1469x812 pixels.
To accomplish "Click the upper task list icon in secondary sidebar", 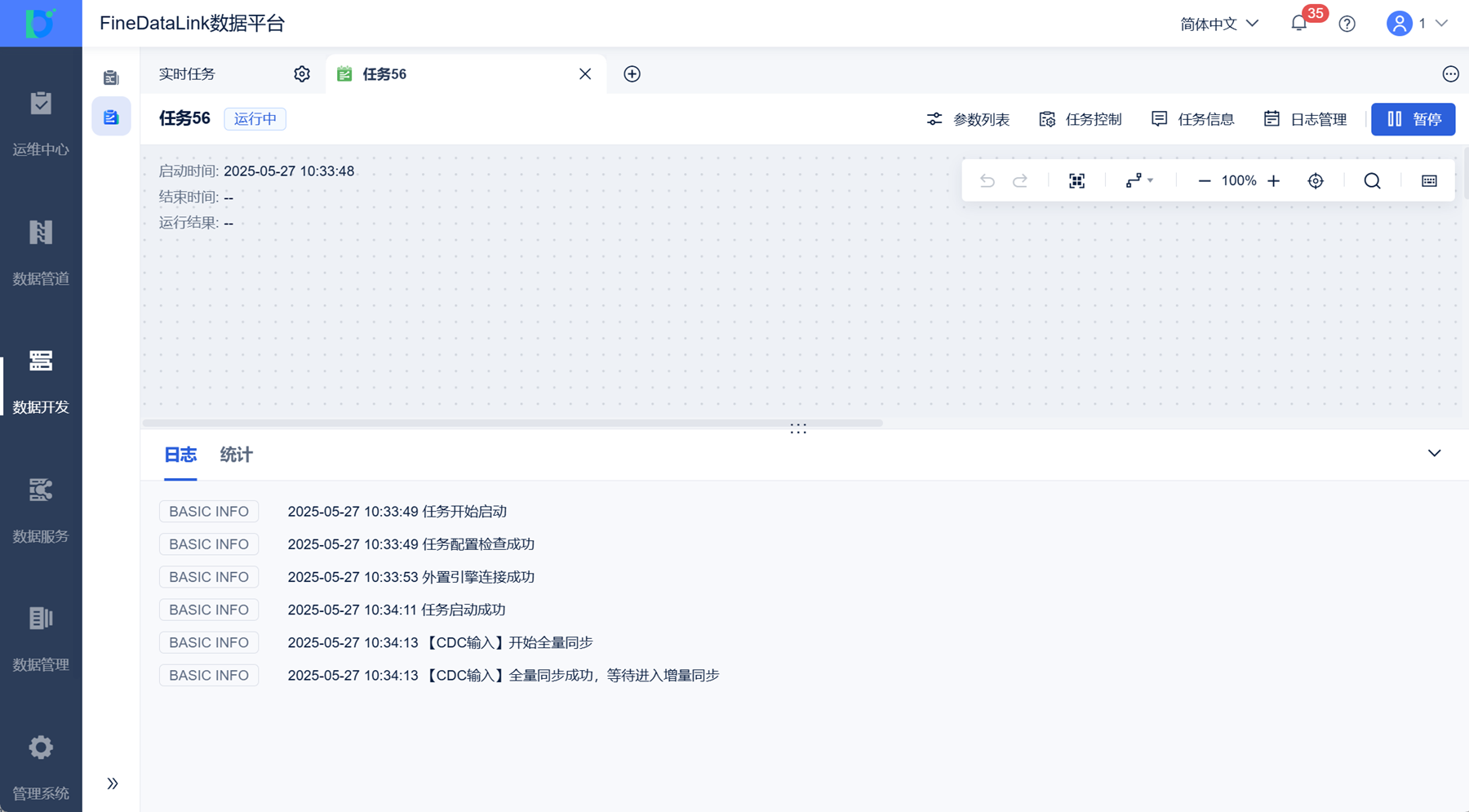I will click(111, 78).
